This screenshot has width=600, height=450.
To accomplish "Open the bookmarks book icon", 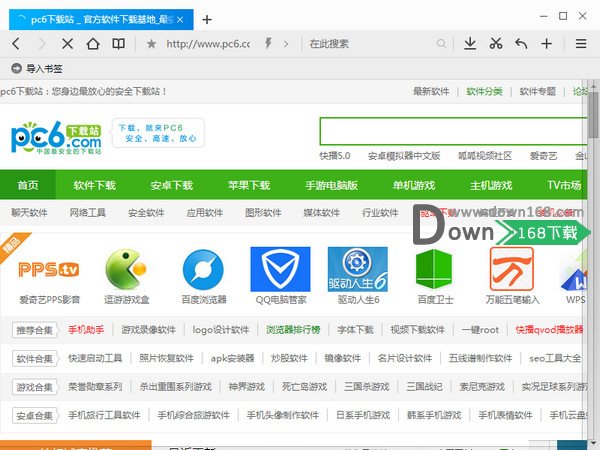I will [x=118, y=44].
